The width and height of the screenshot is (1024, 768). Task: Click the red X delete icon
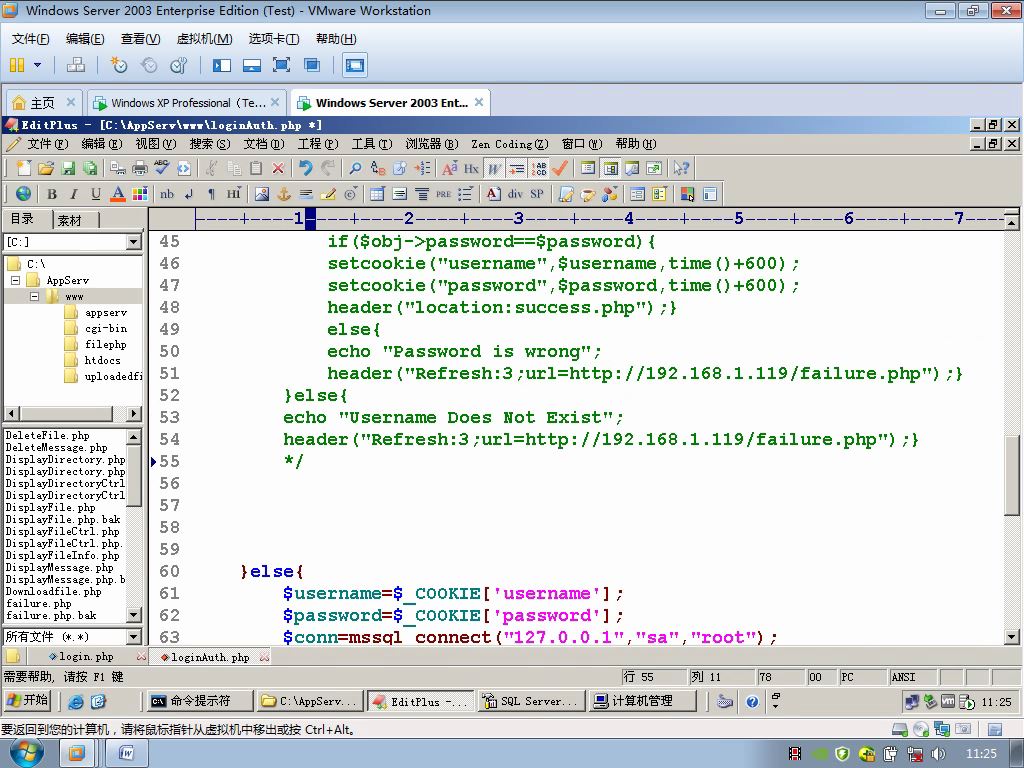click(x=278, y=168)
